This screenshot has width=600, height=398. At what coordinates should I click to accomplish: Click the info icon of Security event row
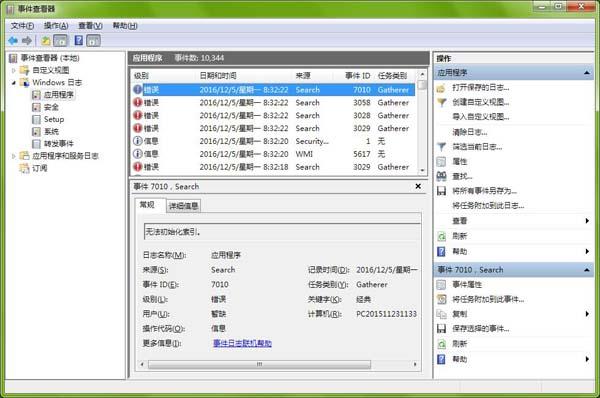137,141
